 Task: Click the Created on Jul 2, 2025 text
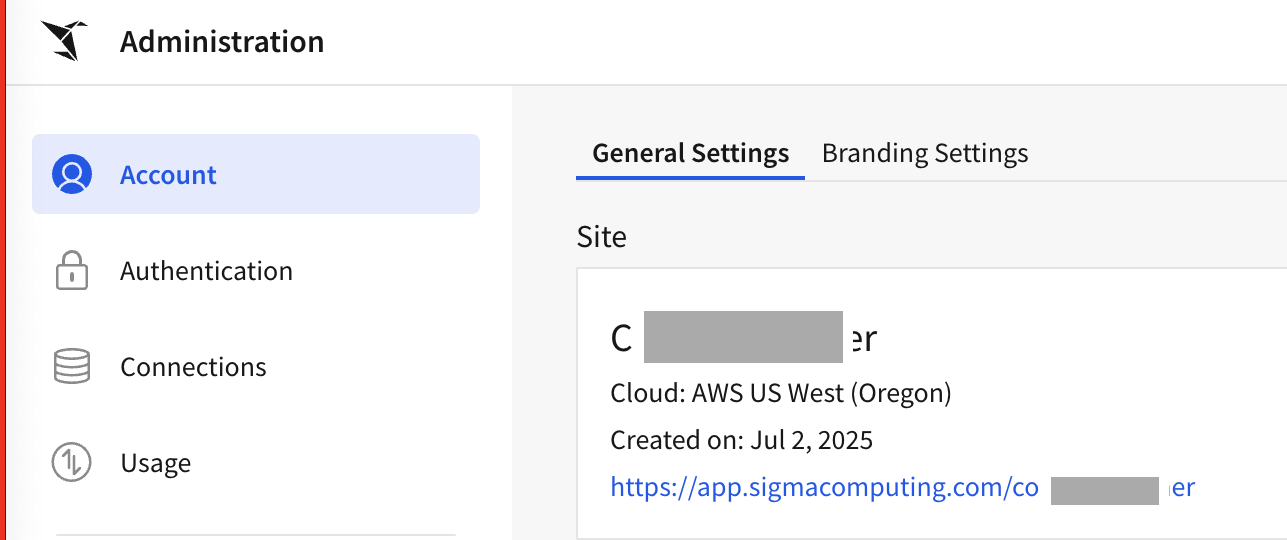point(741,440)
